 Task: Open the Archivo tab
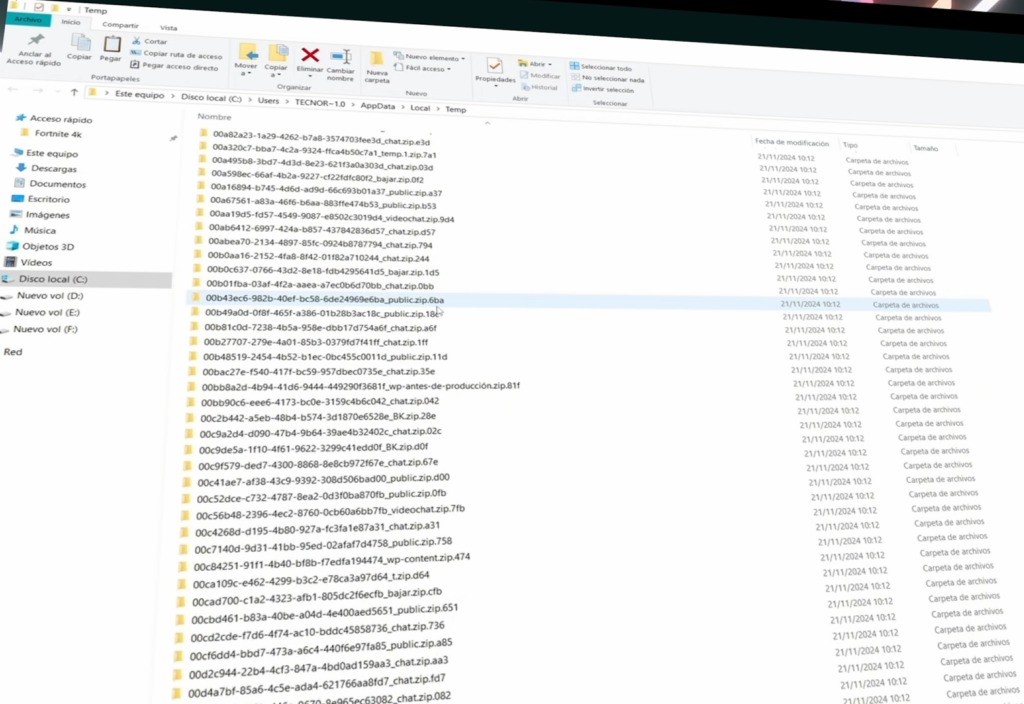[x=28, y=20]
